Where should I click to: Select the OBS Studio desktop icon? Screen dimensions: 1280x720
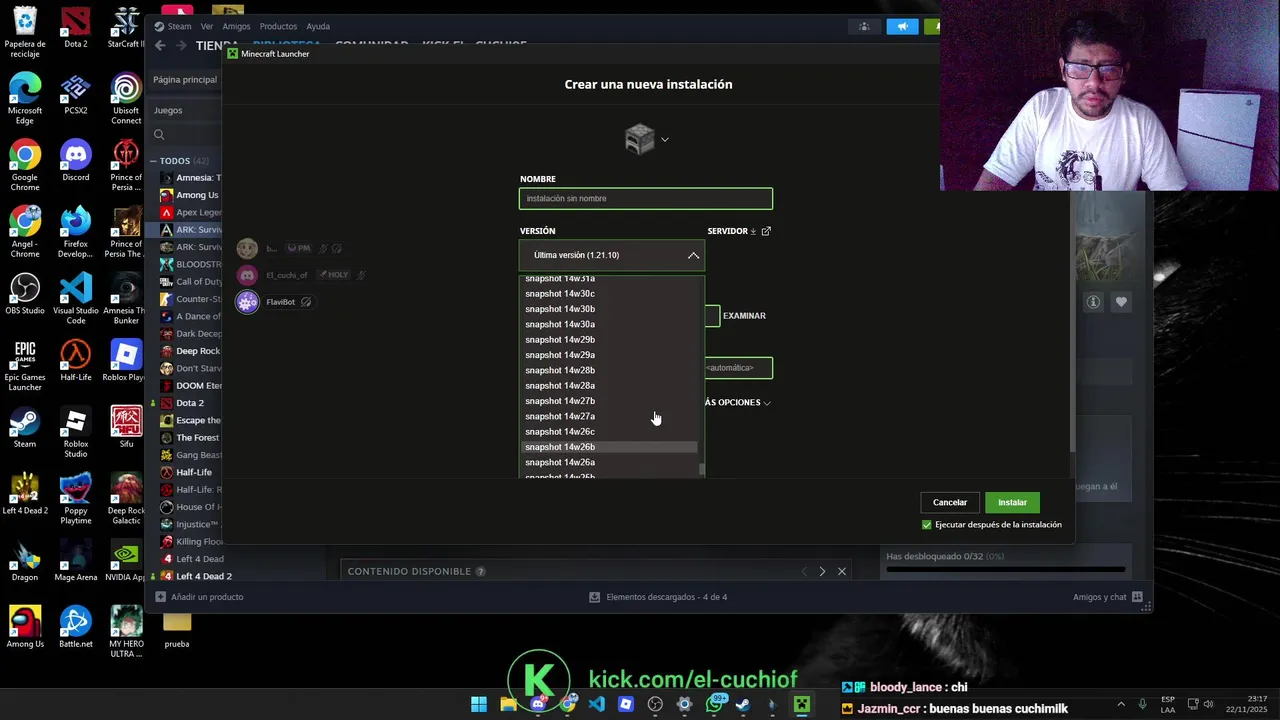[x=25, y=294]
